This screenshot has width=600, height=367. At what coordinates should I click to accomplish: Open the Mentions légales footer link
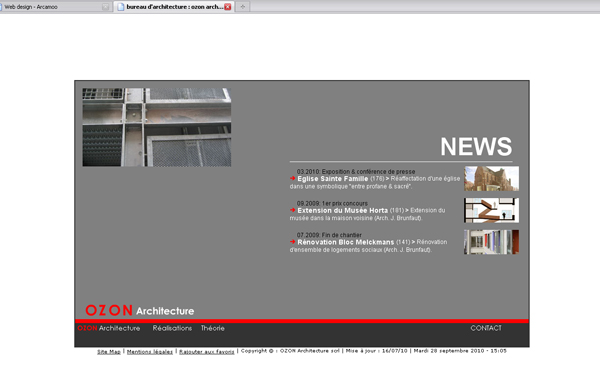click(150, 352)
